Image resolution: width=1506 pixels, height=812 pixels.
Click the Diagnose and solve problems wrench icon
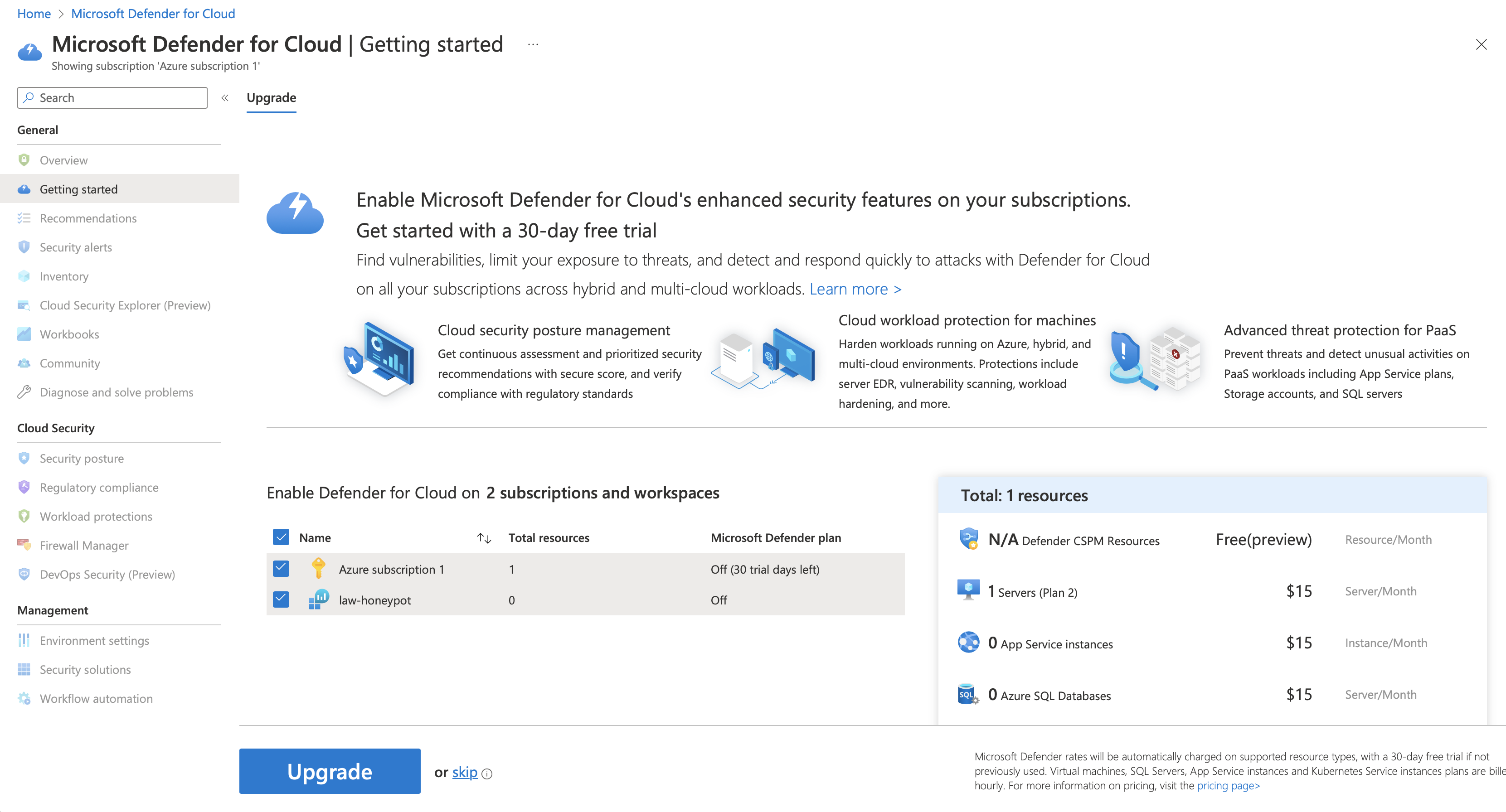(24, 392)
